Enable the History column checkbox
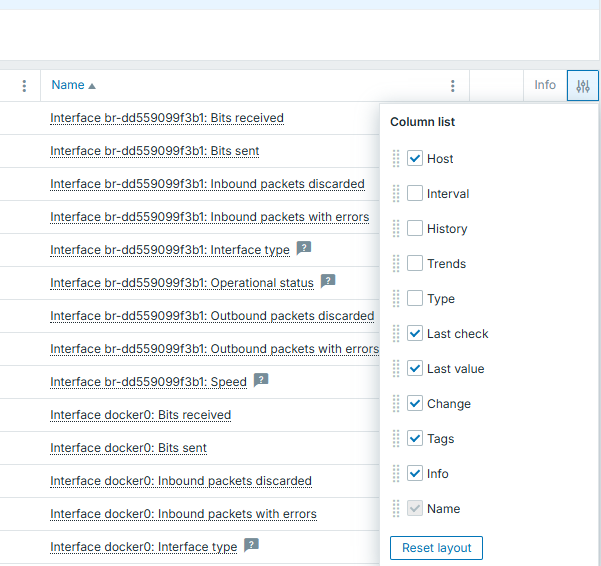The width and height of the screenshot is (601, 566). pyautogui.click(x=415, y=228)
